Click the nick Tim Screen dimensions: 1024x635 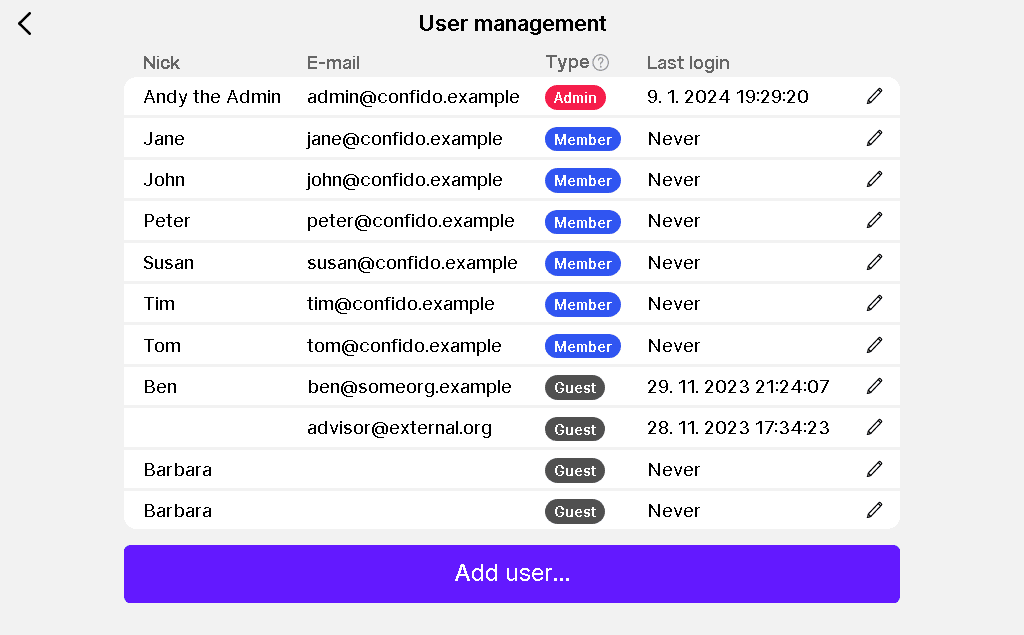click(159, 304)
